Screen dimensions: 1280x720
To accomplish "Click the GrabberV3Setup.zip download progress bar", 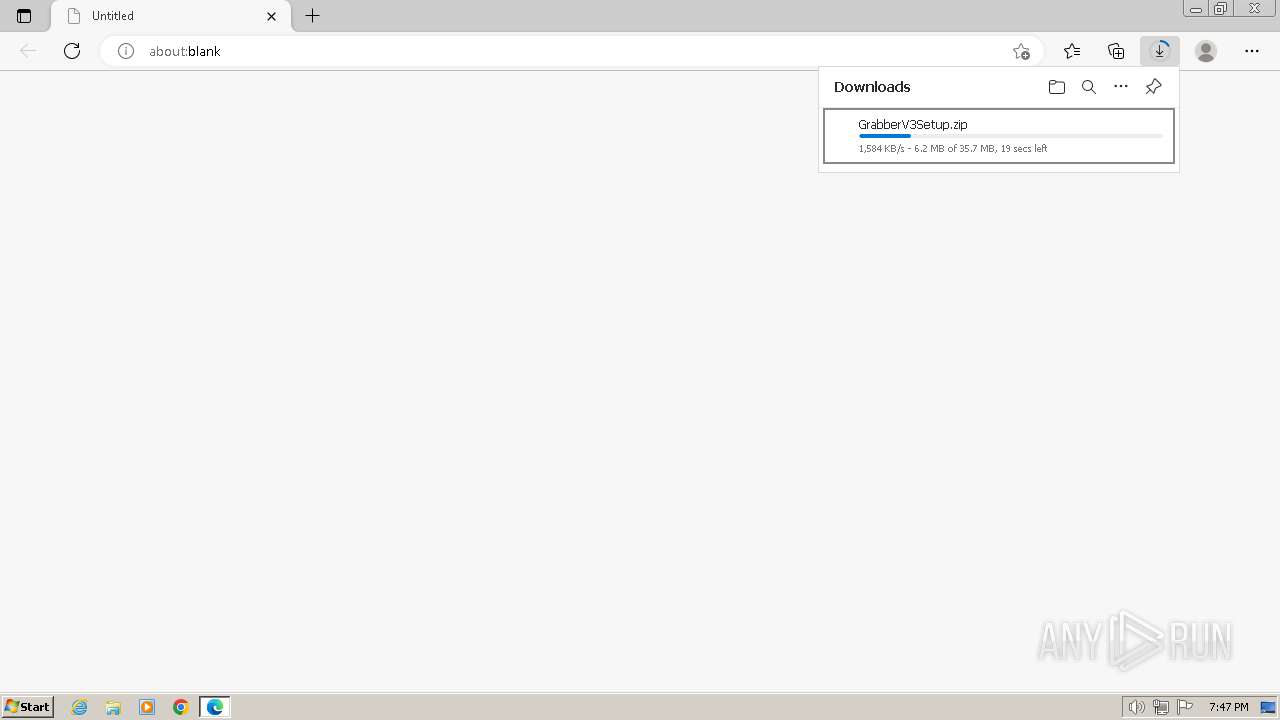I will pyautogui.click(x=1010, y=136).
